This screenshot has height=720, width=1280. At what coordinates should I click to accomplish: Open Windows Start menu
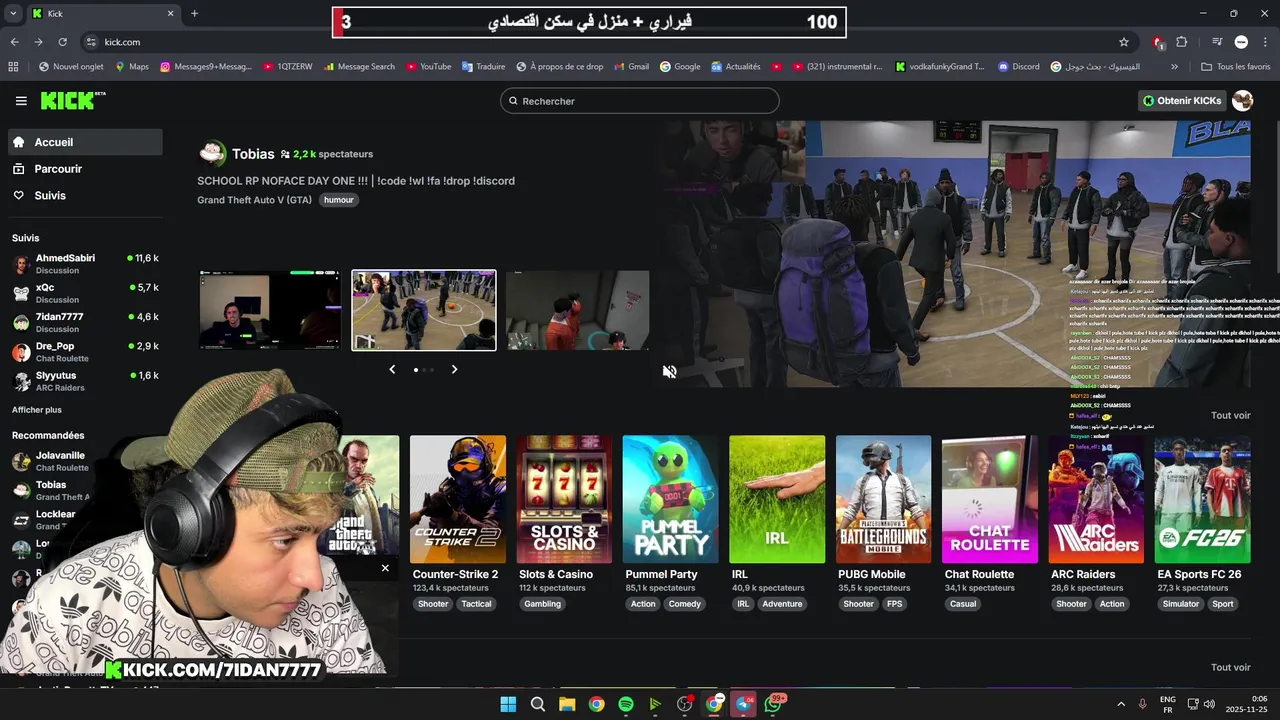click(x=508, y=704)
